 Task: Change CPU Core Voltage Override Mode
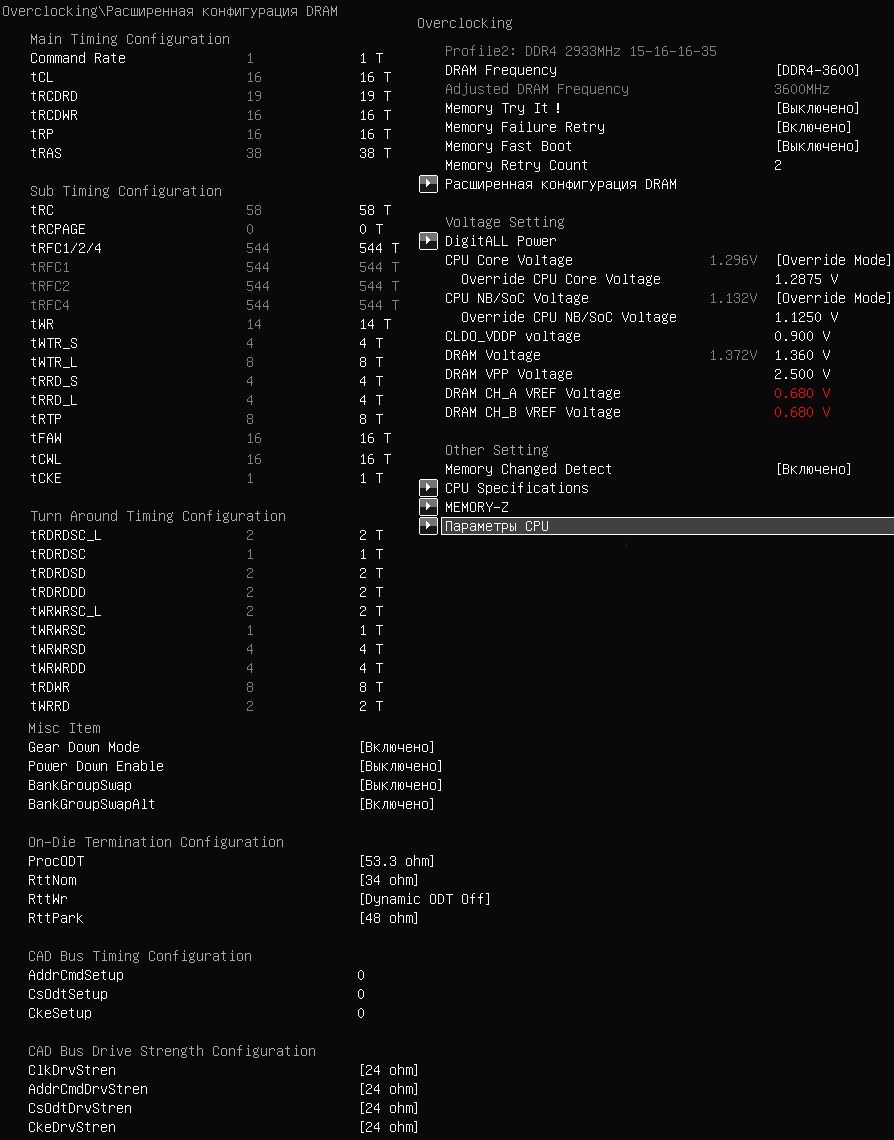832,260
